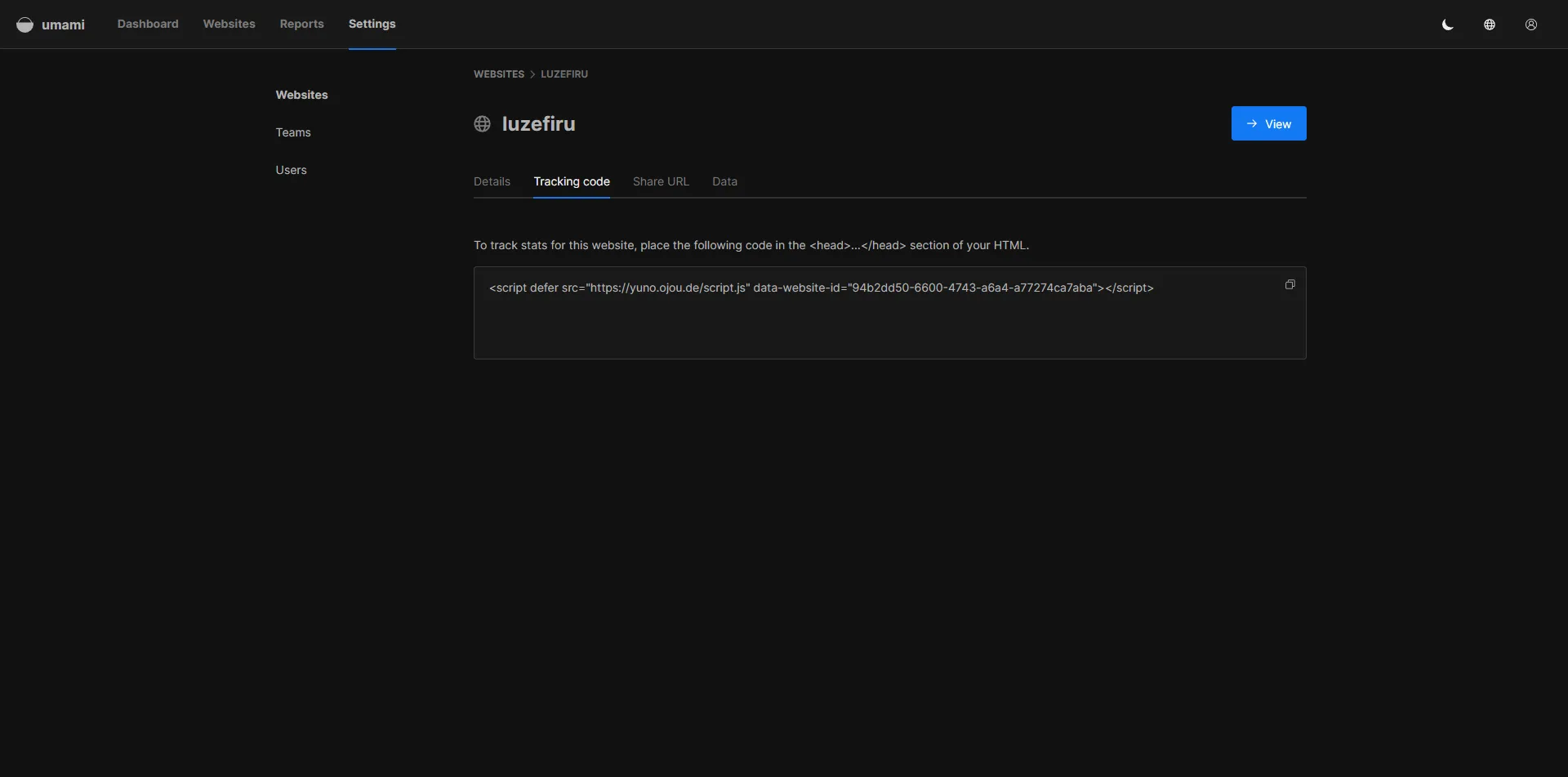Open the language globe selector
Image resolution: width=1568 pixels, height=777 pixels.
pos(1490,25)
